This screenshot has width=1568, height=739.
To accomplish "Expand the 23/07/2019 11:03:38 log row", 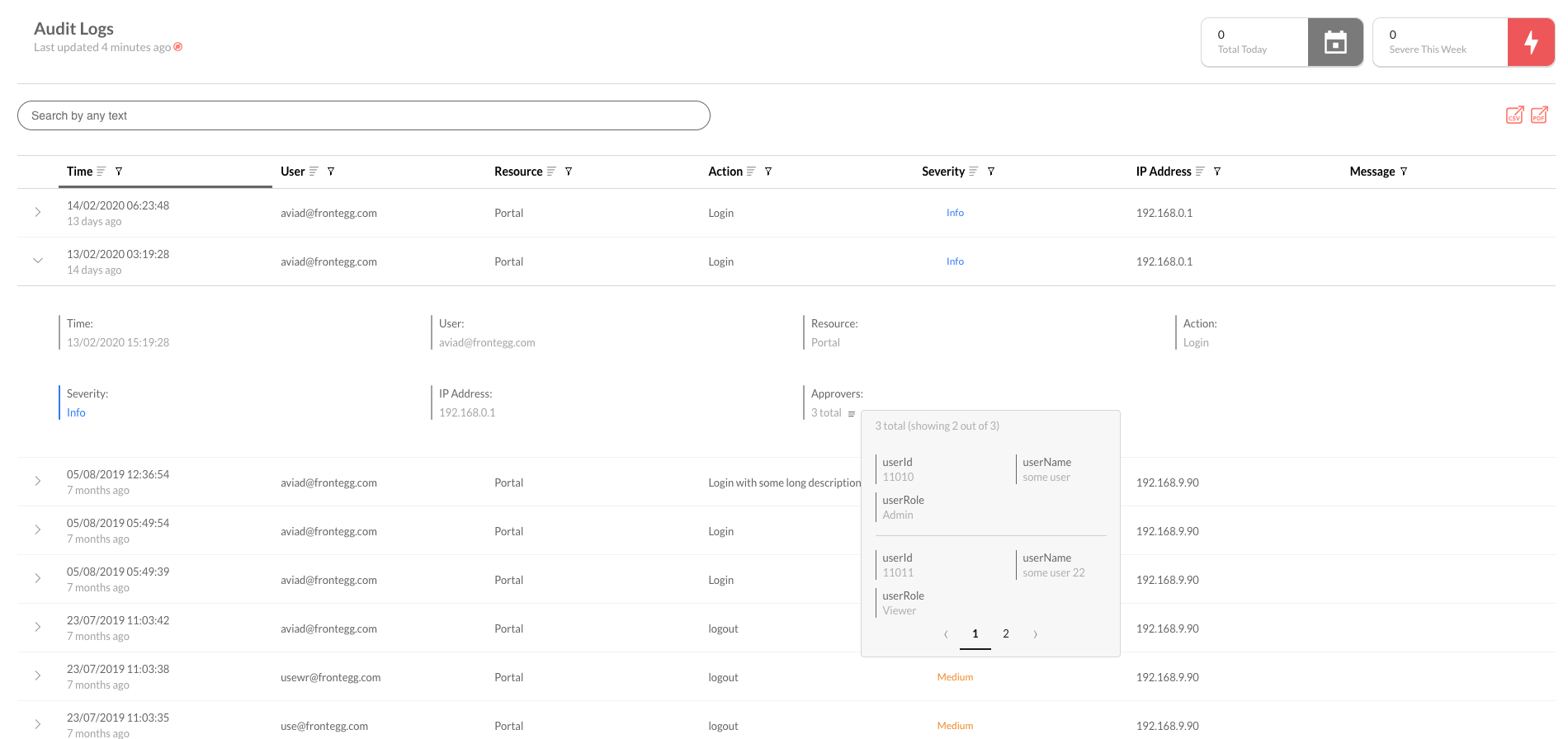I will click(38, 675).
